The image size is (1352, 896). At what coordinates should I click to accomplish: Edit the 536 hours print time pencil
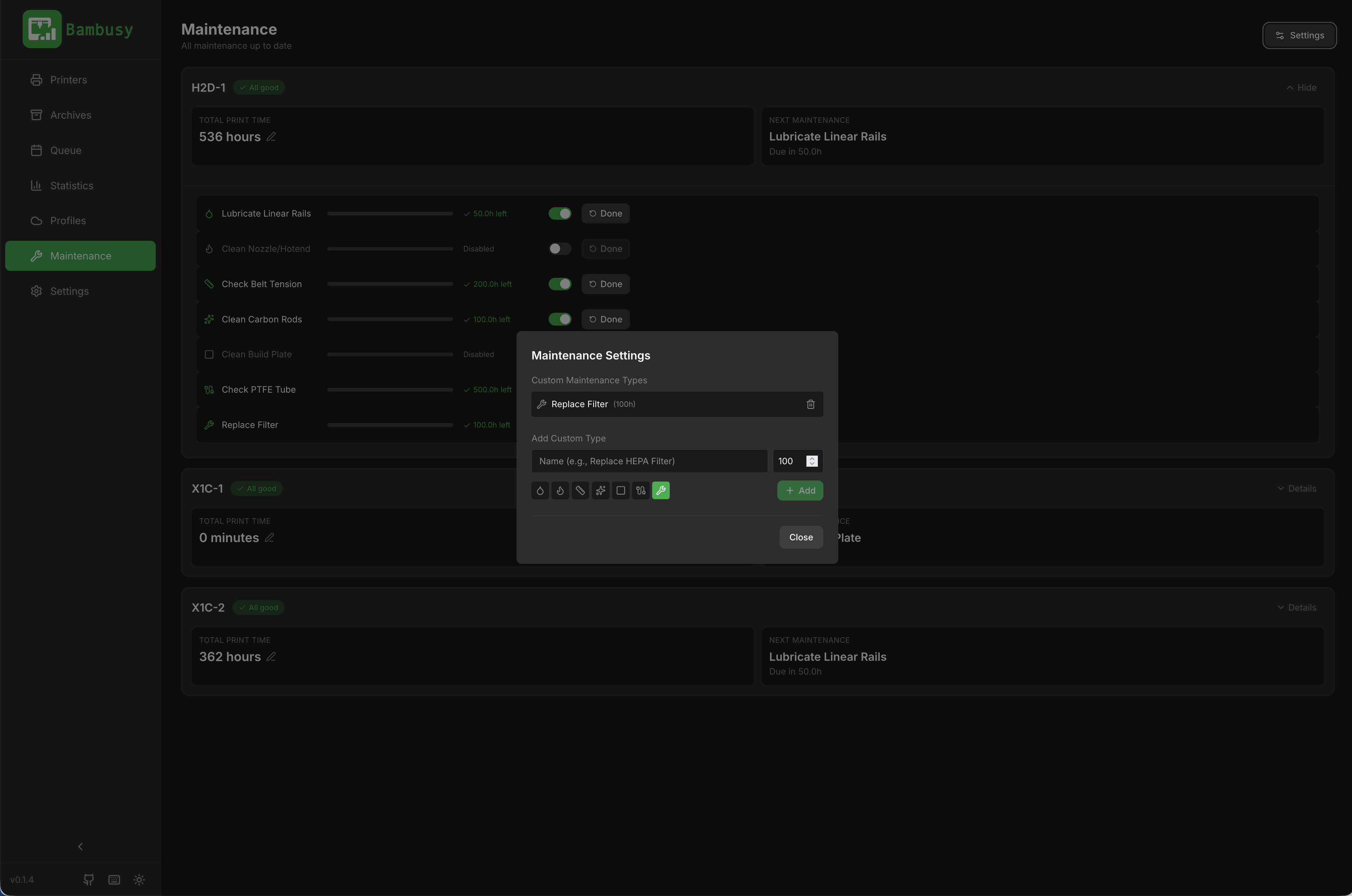coord(271,137)
